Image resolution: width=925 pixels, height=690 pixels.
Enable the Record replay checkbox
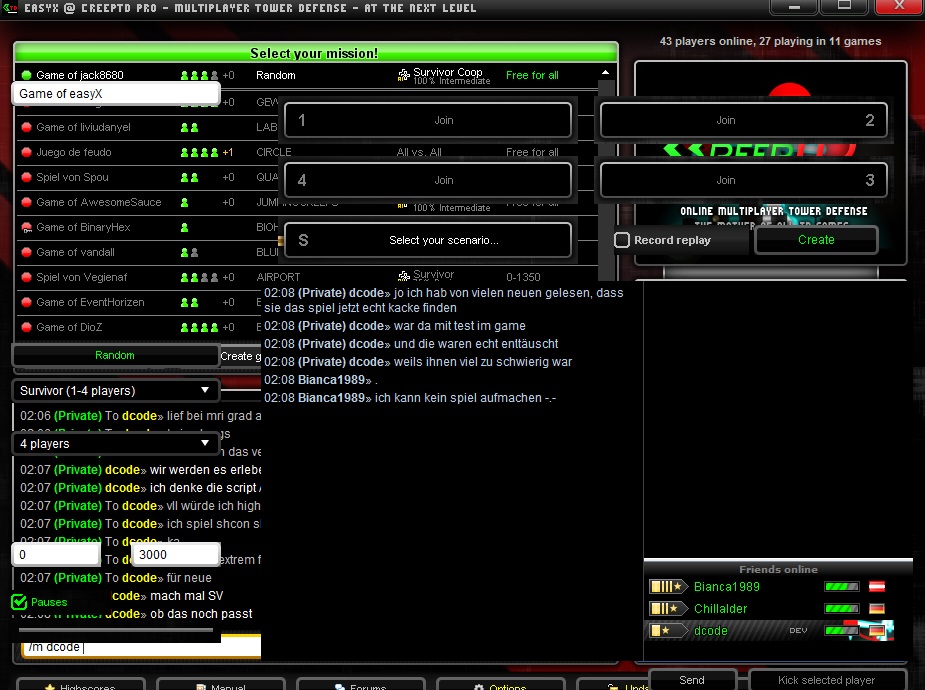coord(622,240)
